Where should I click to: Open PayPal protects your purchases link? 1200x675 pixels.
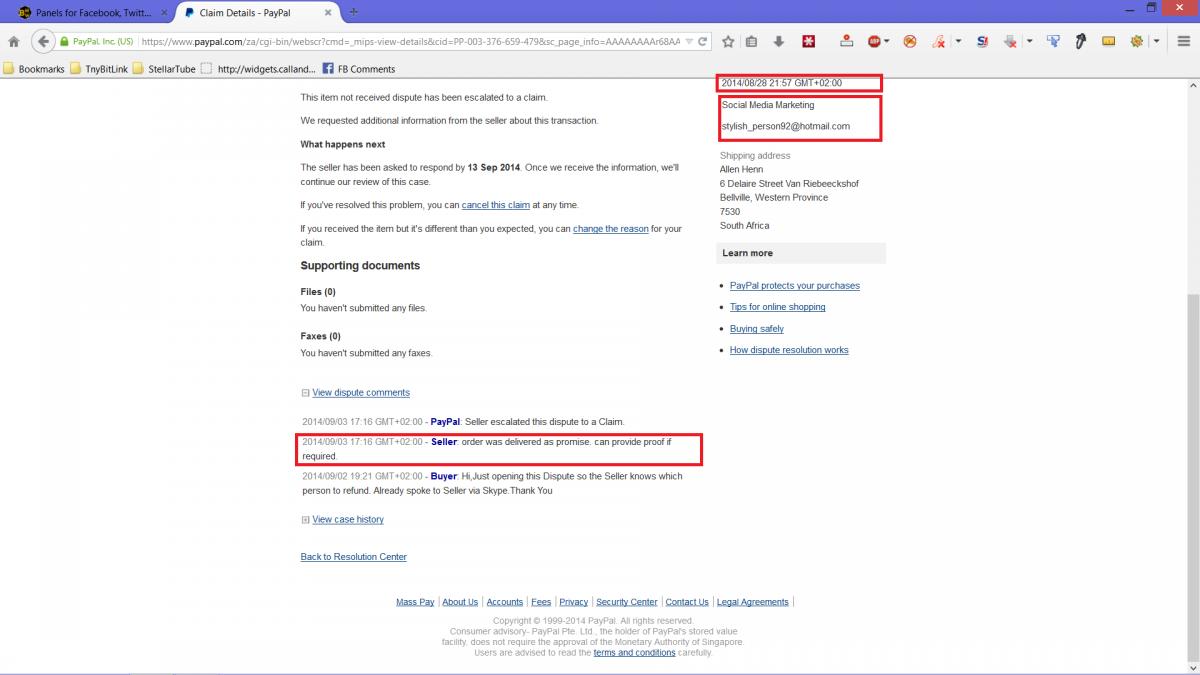[795, 286]
